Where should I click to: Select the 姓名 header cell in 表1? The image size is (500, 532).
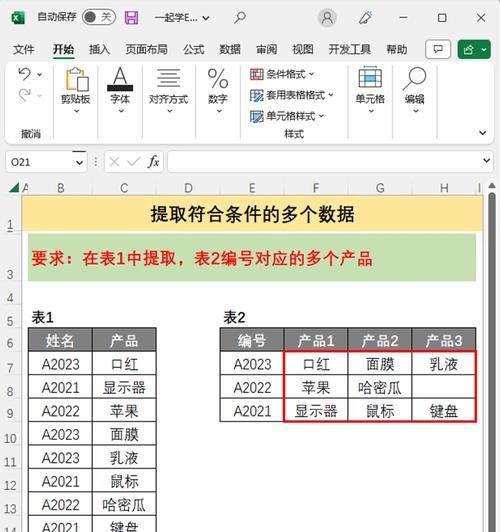(60, 340)
